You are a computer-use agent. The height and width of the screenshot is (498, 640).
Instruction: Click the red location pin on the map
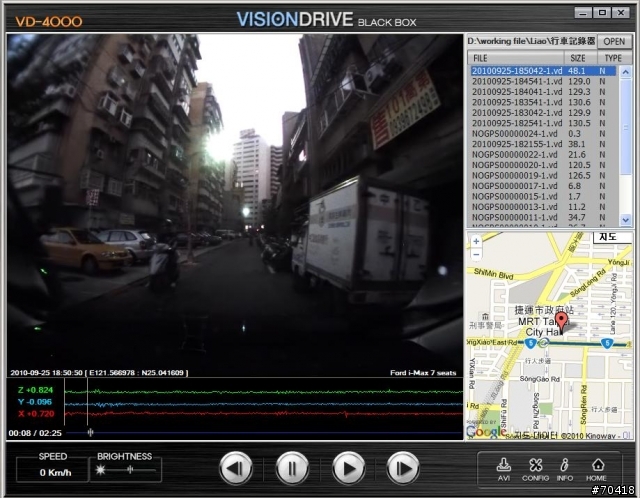[x=562, y=322]
